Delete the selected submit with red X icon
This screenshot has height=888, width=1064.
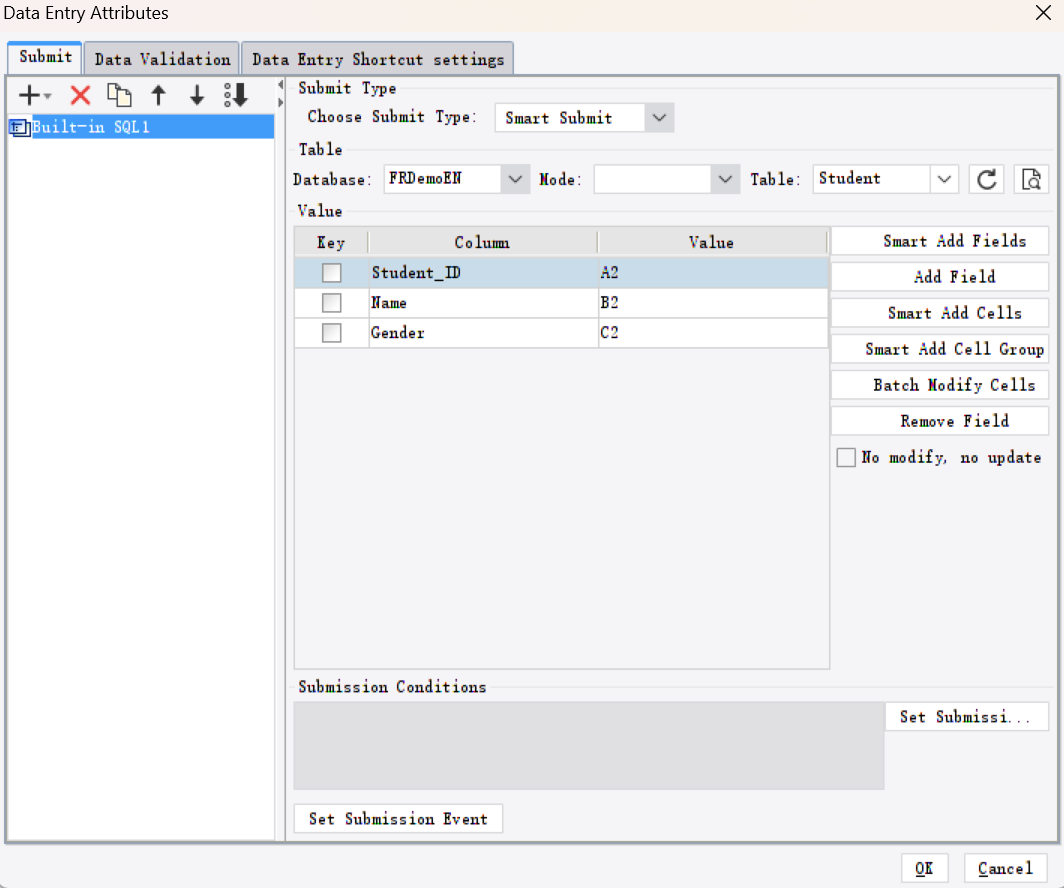click(x=79, y=95)
